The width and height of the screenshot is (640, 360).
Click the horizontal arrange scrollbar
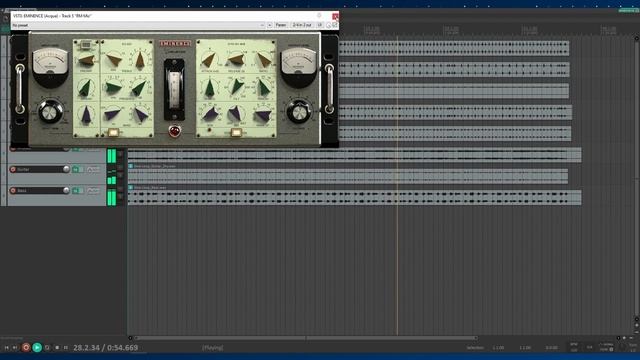click(x=306, y=338)
